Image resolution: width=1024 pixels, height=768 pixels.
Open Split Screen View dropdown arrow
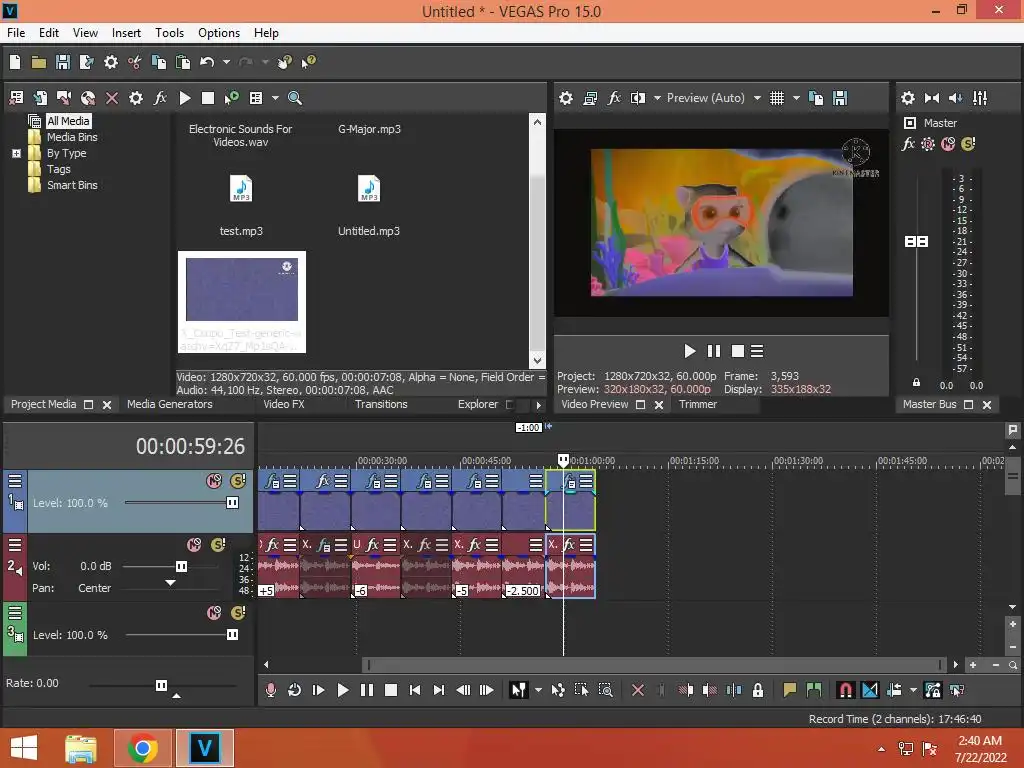[657, 98]
